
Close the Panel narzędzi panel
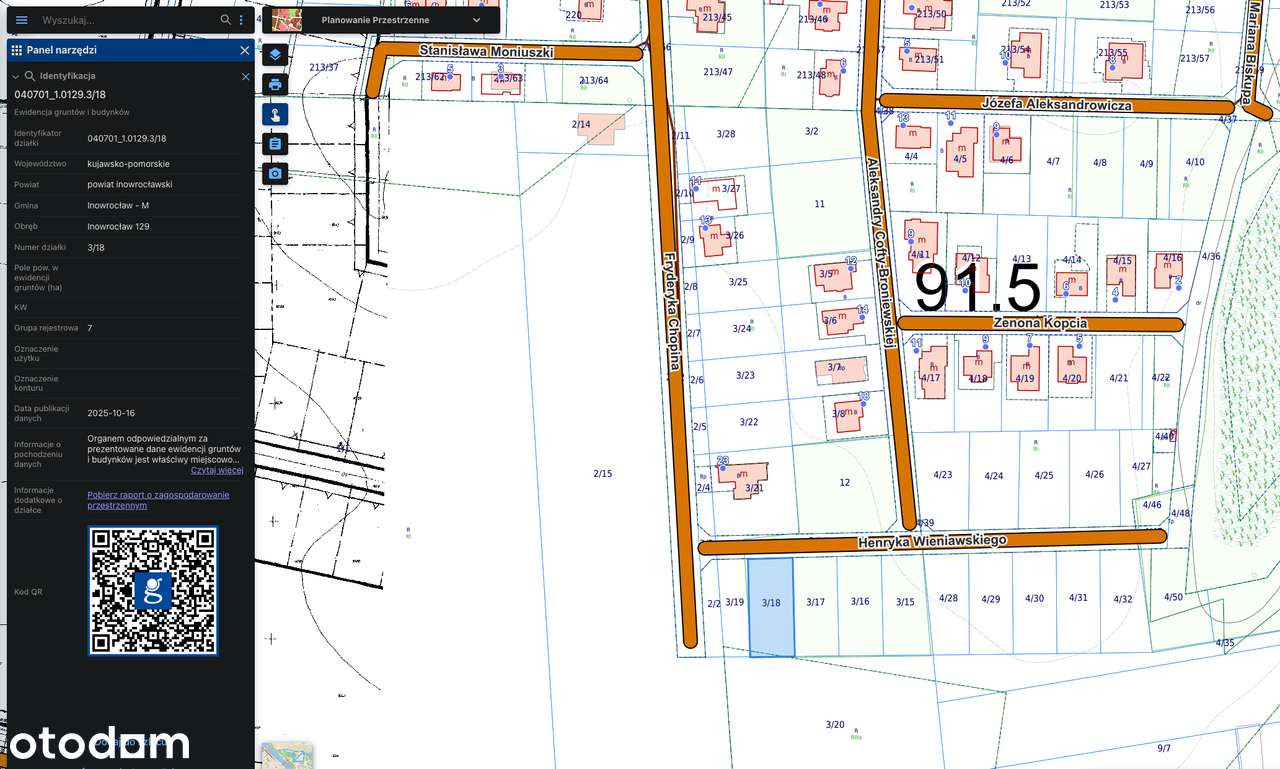tap(244, 50)
